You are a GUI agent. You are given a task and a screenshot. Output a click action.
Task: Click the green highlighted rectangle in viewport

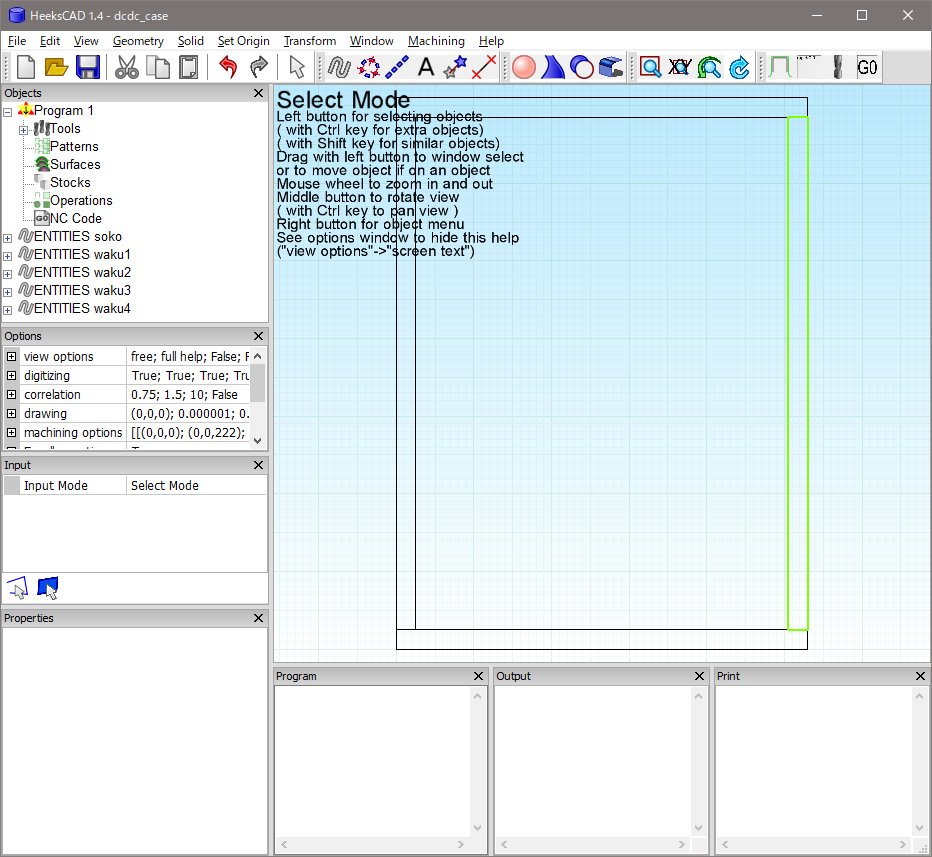[x=797, y=373]
